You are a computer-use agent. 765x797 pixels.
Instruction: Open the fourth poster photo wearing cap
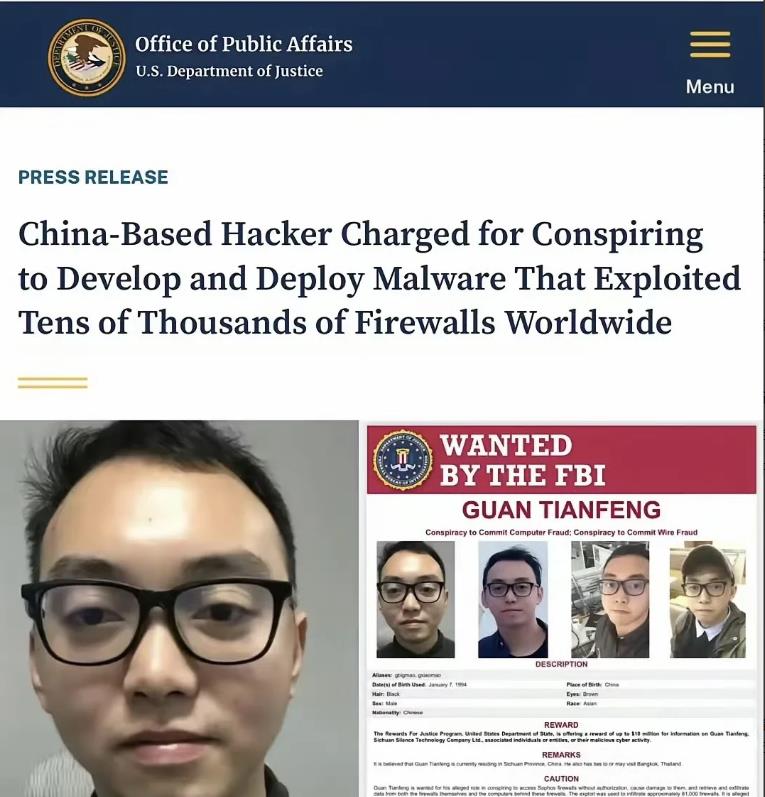pos(708,599)
